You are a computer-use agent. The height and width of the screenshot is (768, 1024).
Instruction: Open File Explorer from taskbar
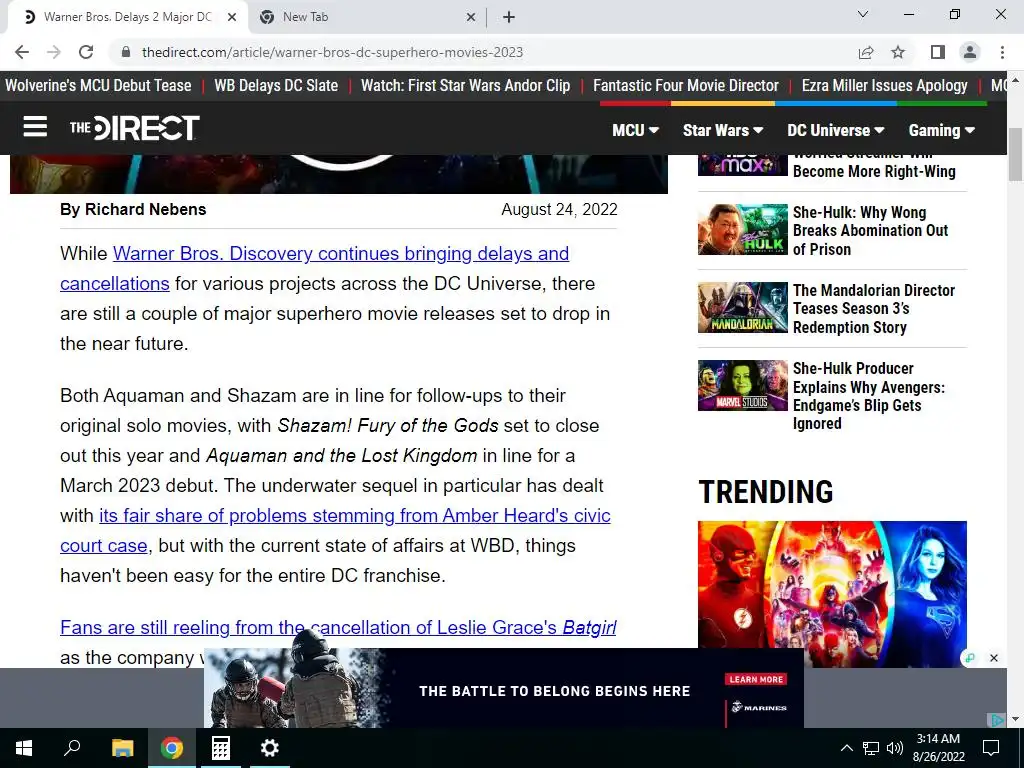[122, 748]
